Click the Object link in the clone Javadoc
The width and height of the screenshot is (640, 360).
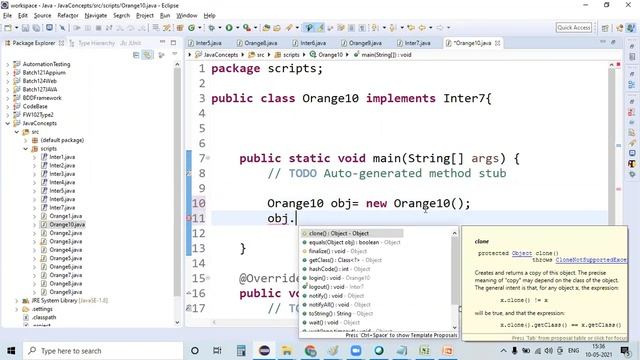pyautogui.click(x=522, y=253)
